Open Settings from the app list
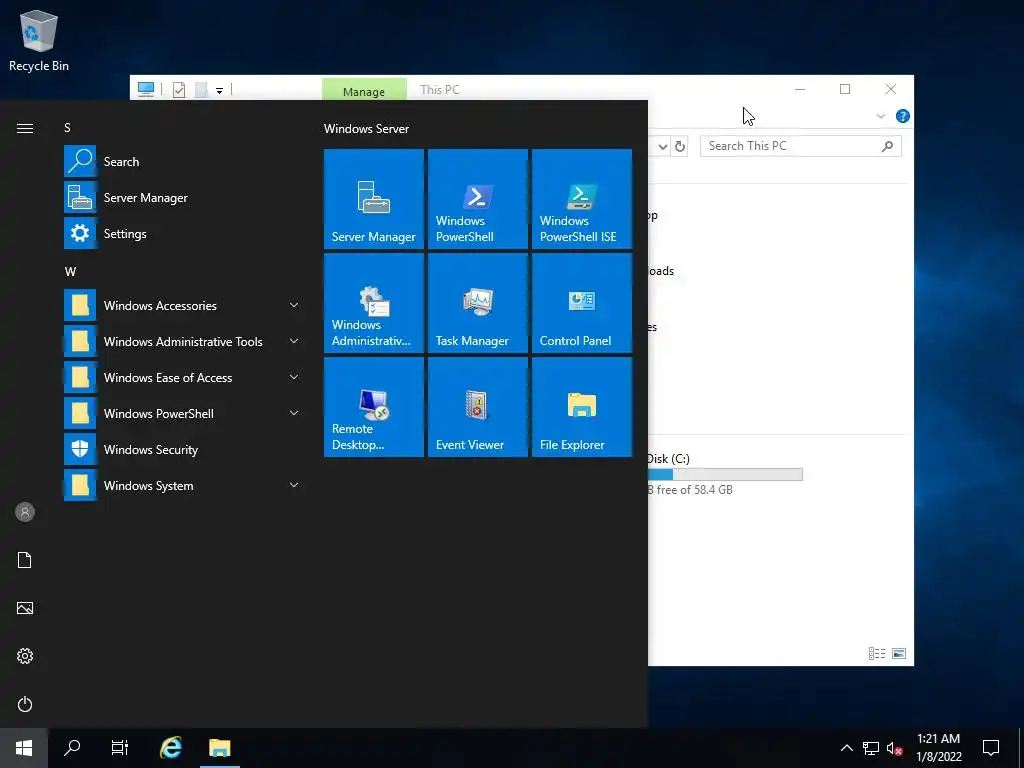 tap(183, 233)
